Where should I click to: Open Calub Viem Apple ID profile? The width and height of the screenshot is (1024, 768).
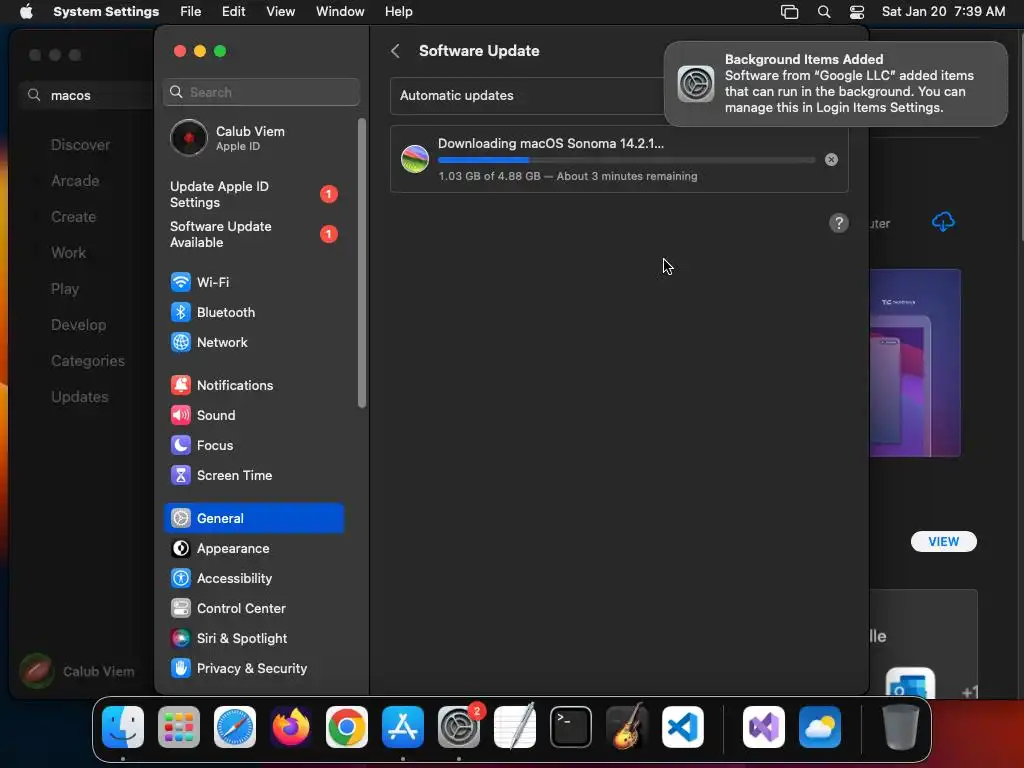click(253, 138)
